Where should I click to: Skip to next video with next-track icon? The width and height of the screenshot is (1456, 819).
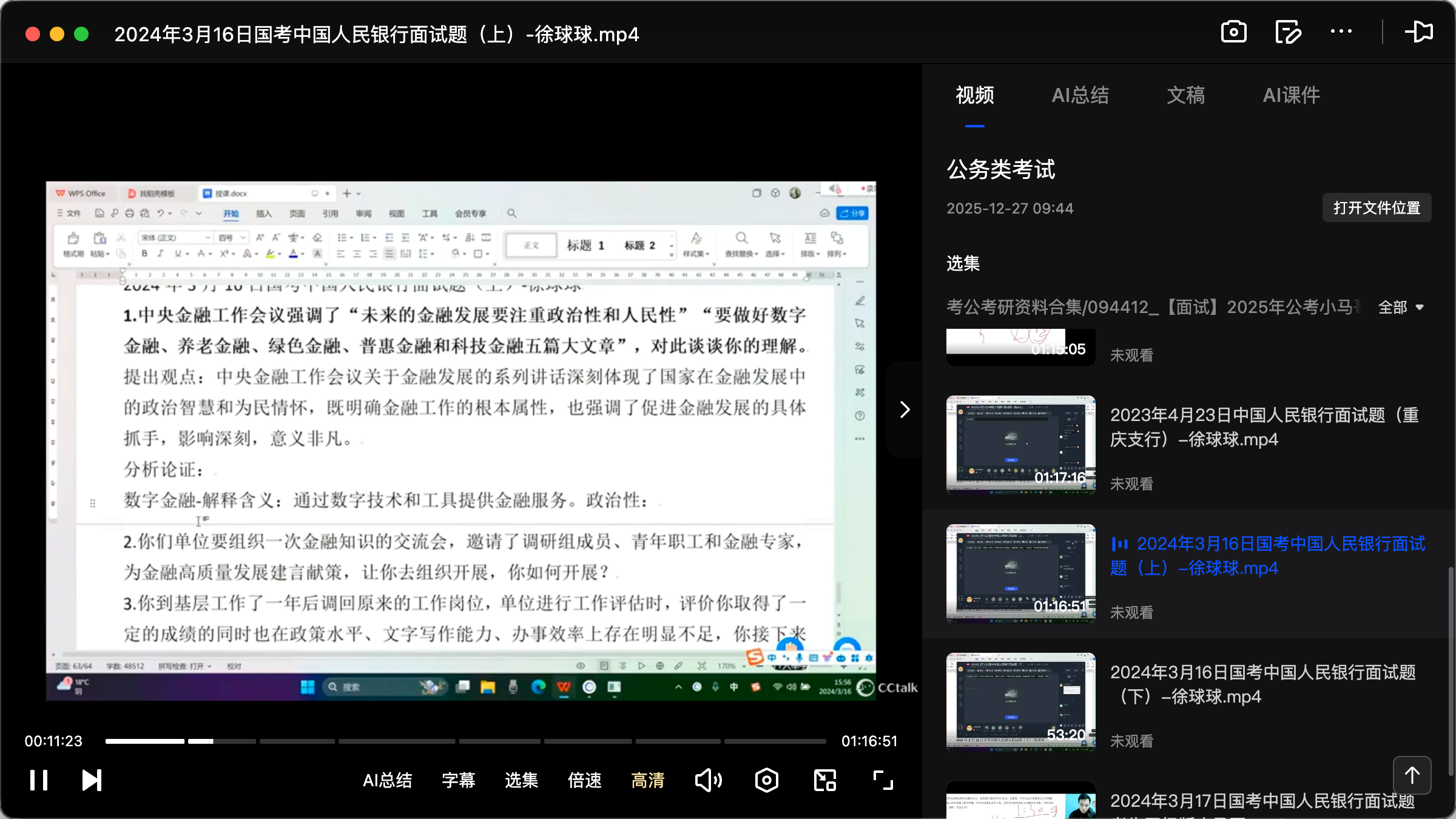coord(91,780)
